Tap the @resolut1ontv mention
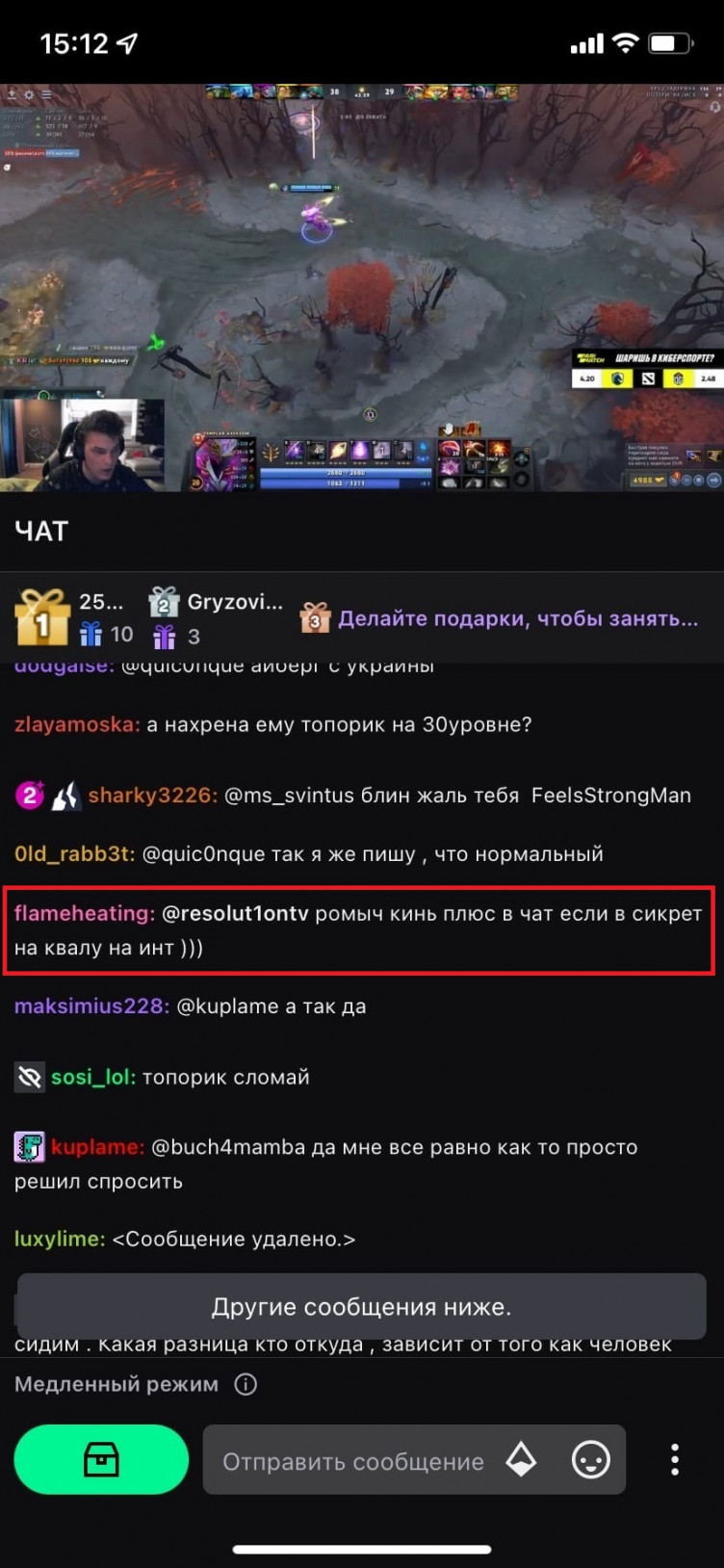The height and width of the screenshot is (1568, 724). [235, 913]
